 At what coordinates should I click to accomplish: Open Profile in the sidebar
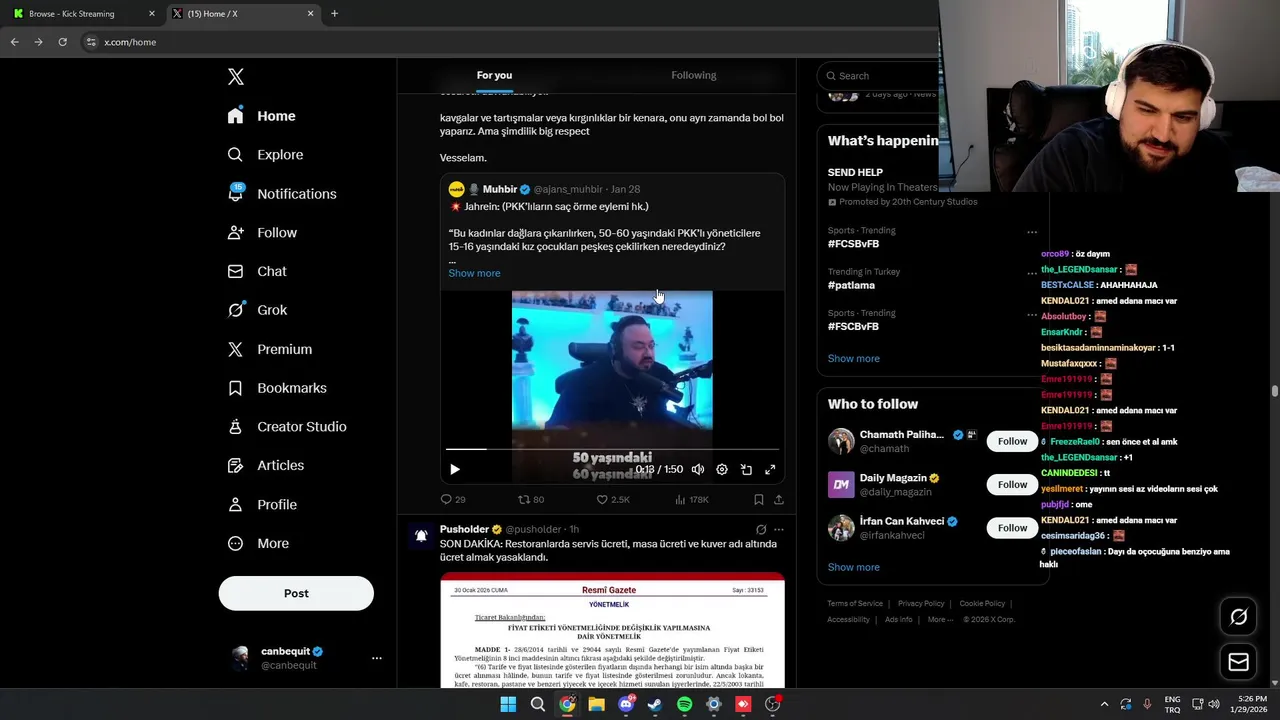[263, 505]
